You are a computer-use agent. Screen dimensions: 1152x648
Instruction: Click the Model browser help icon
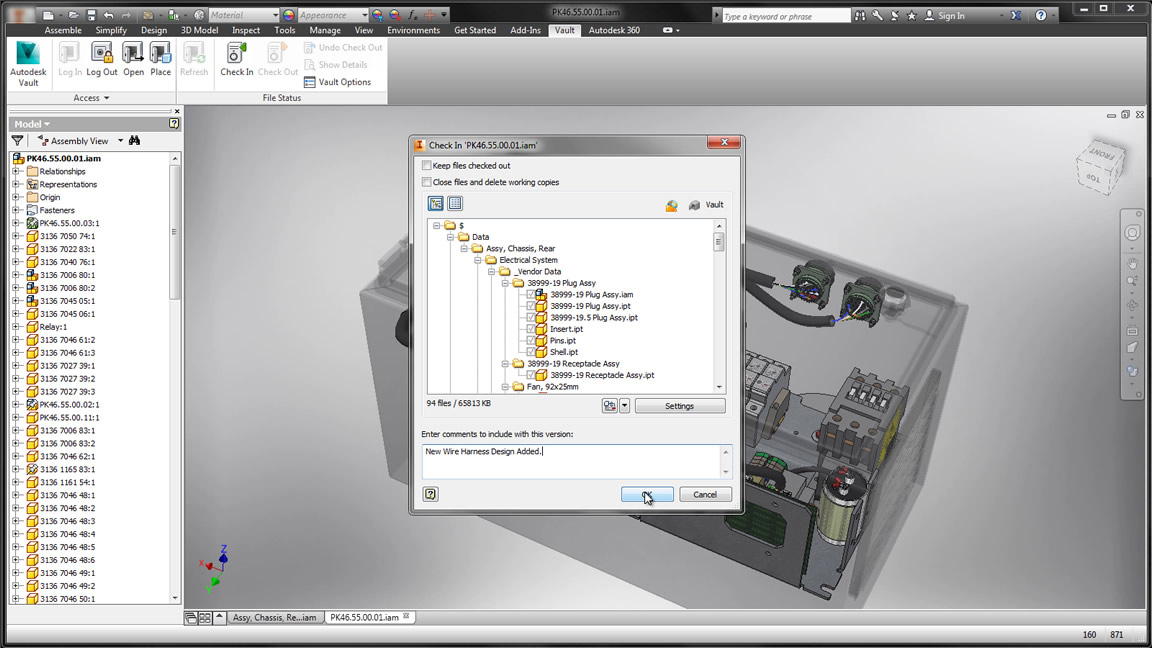click(174, 123)
